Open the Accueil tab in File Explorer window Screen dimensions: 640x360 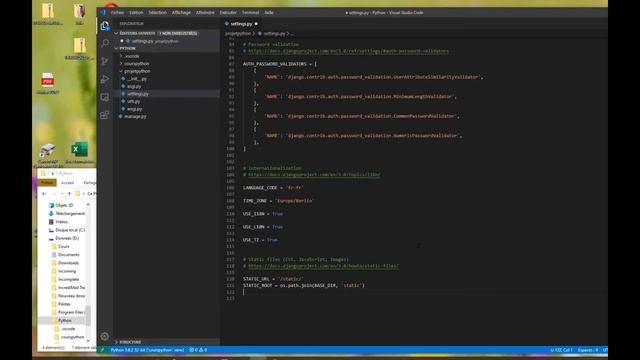point(67,182)
